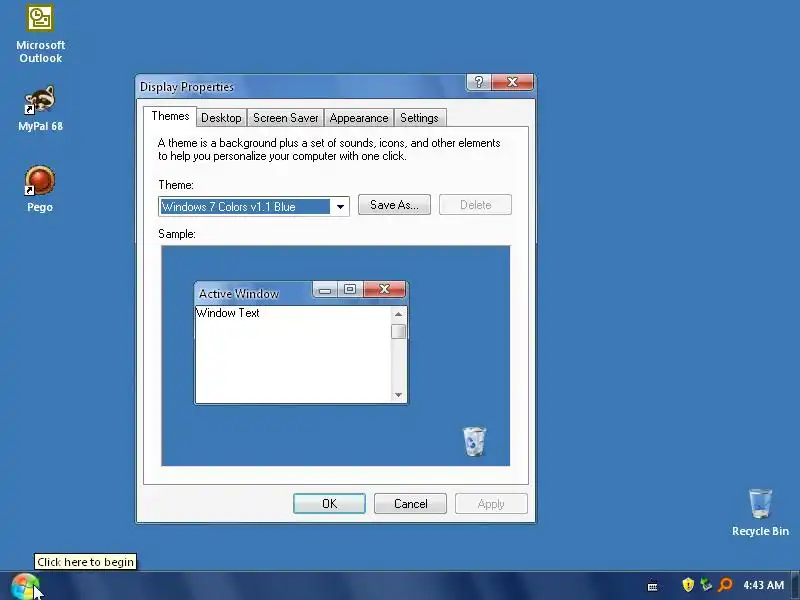The width and height of the screenshot is (800, 600).
Task: Click the blue theme sample preview area
Action: (x=336, y=356)
